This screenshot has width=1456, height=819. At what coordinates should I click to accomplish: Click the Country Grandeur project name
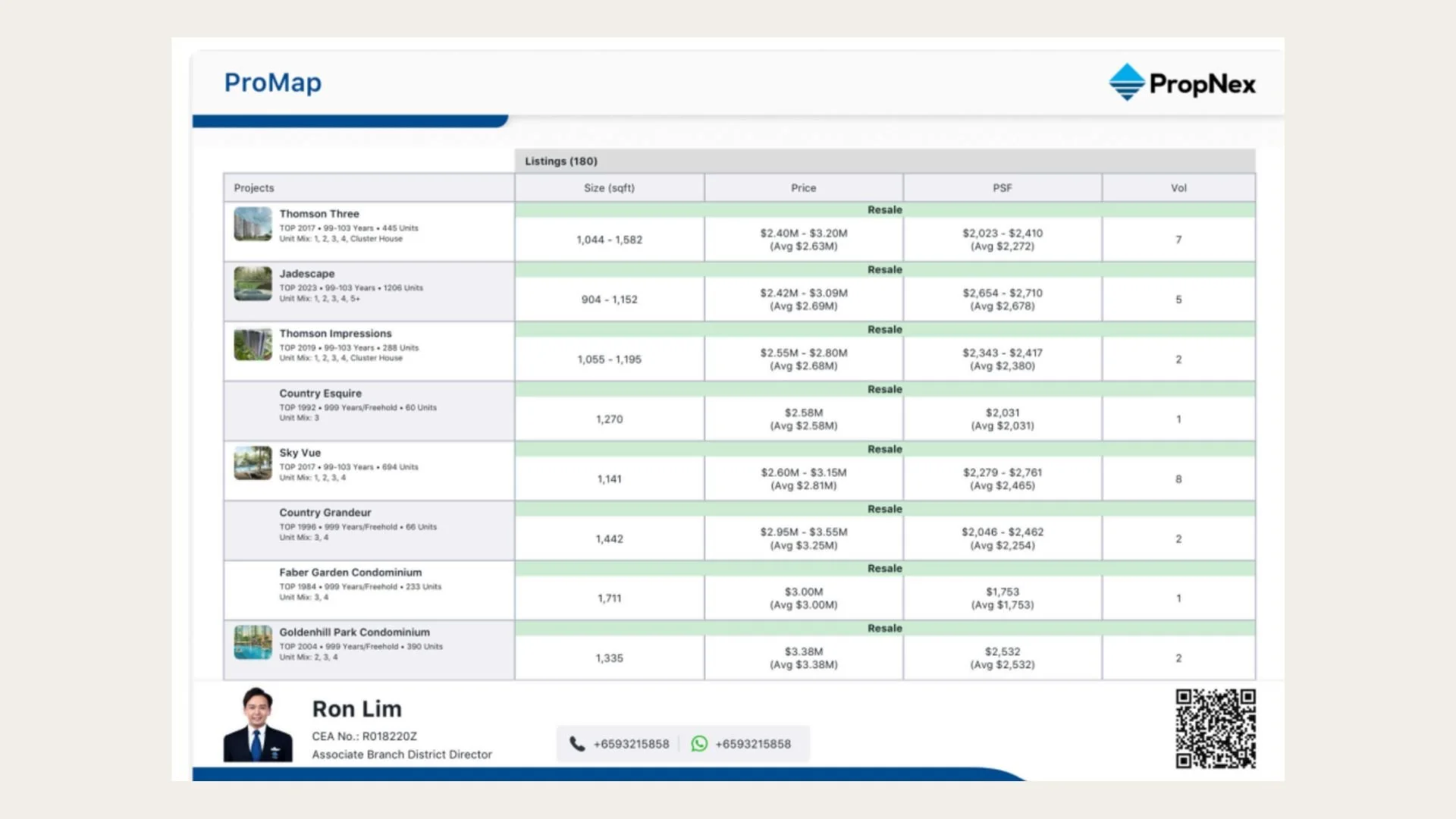325,513
